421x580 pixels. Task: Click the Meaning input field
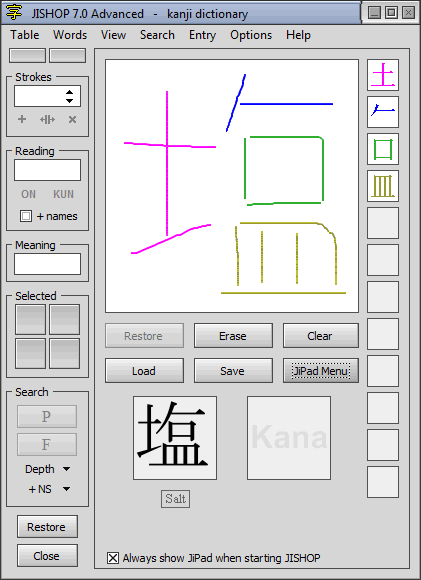tap(47, 264)
